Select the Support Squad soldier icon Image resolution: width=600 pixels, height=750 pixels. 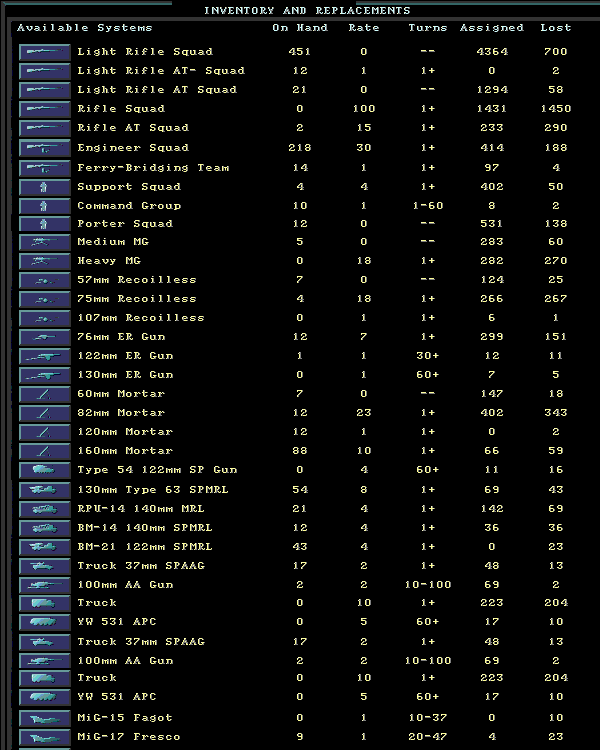point(45,187)
